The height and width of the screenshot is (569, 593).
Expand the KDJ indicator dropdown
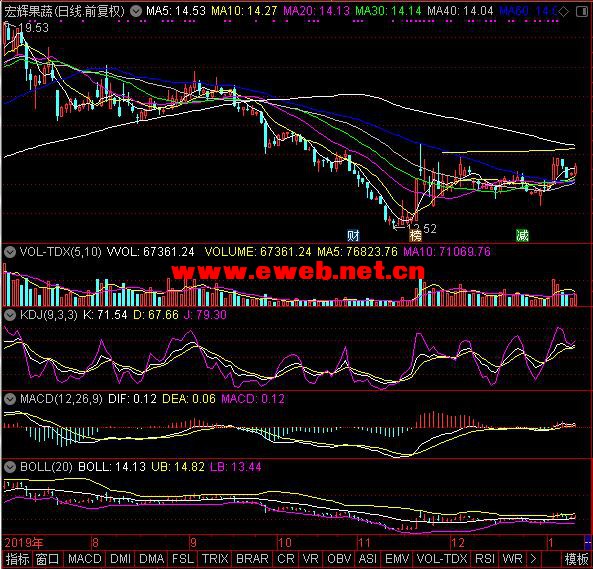(x=10, y=315)
